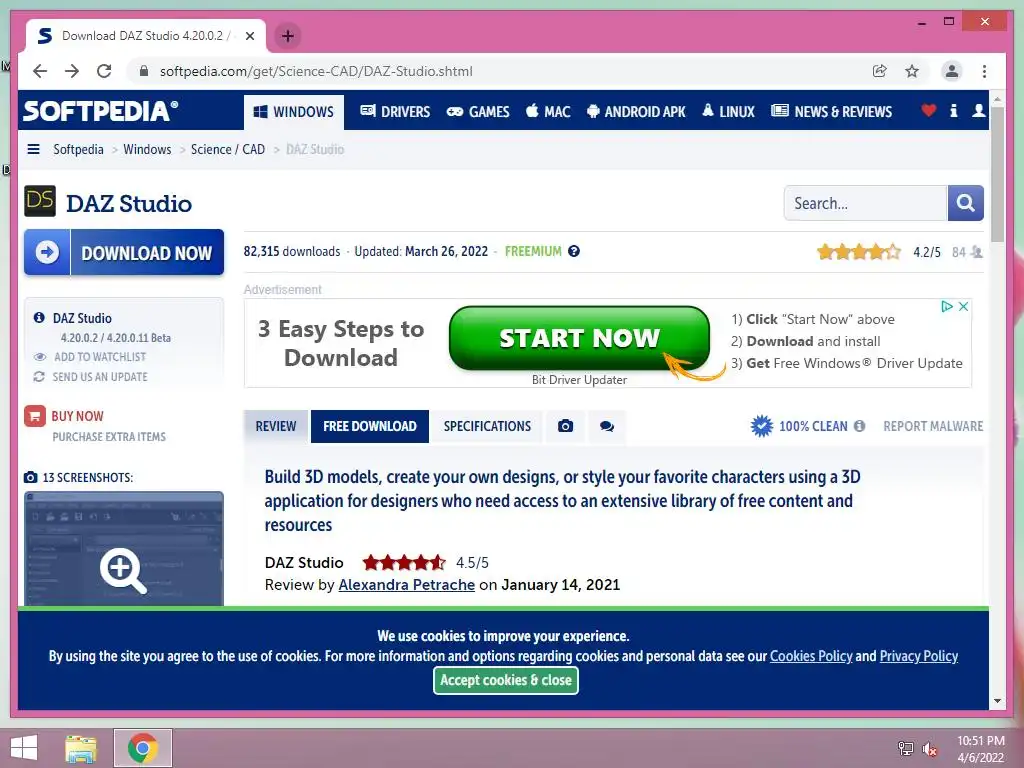This screenshot has width=1024, height=768.
Task: Open File Explorer from the taskbar
Action: (81, 748)
